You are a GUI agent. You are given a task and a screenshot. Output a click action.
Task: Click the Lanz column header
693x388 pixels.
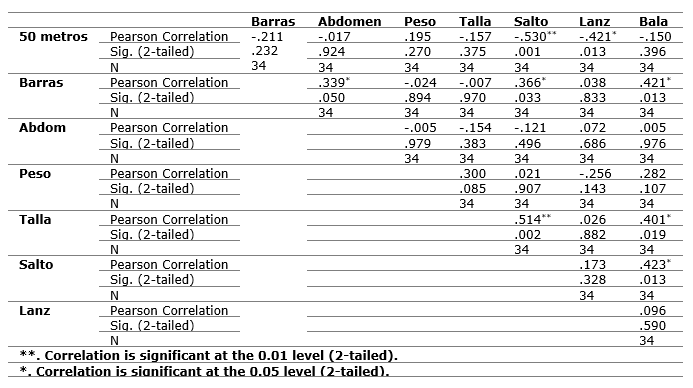[x=594, y=21]
